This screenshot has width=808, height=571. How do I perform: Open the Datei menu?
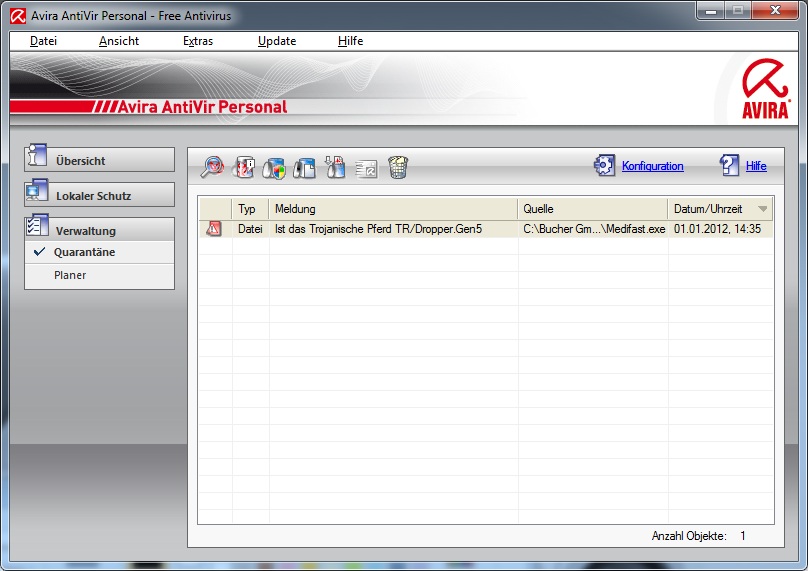[43, 41]
